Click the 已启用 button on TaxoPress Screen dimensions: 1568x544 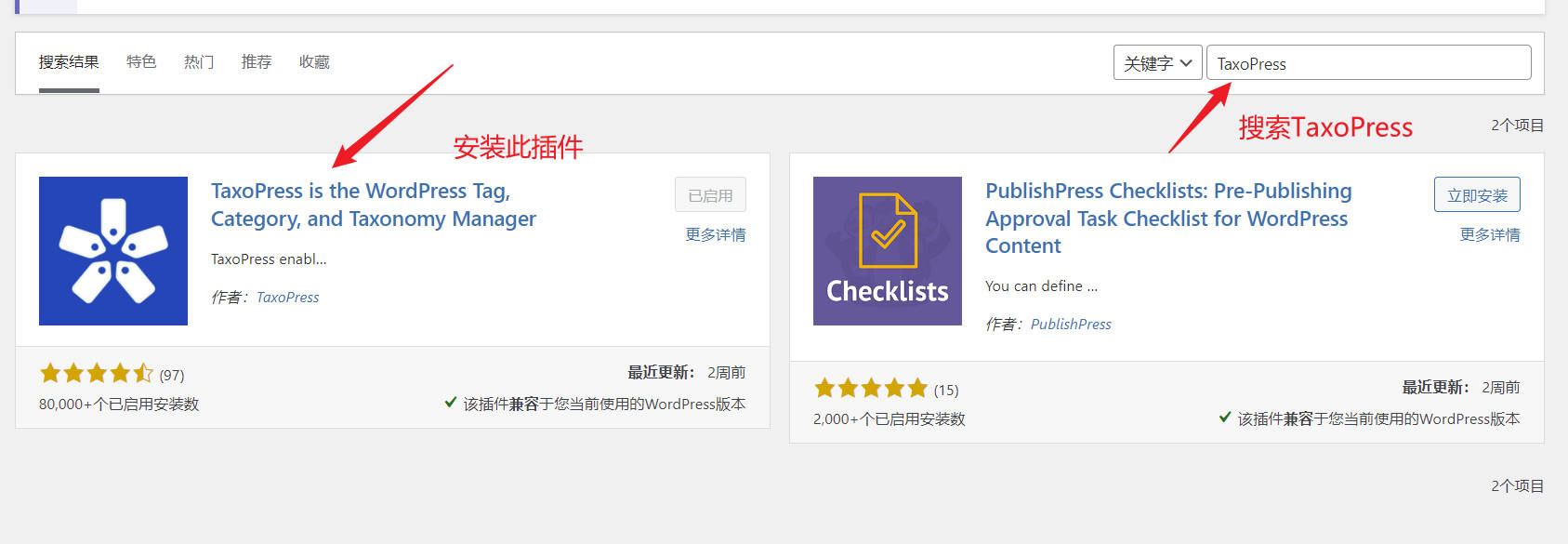(x=710, y=195)
